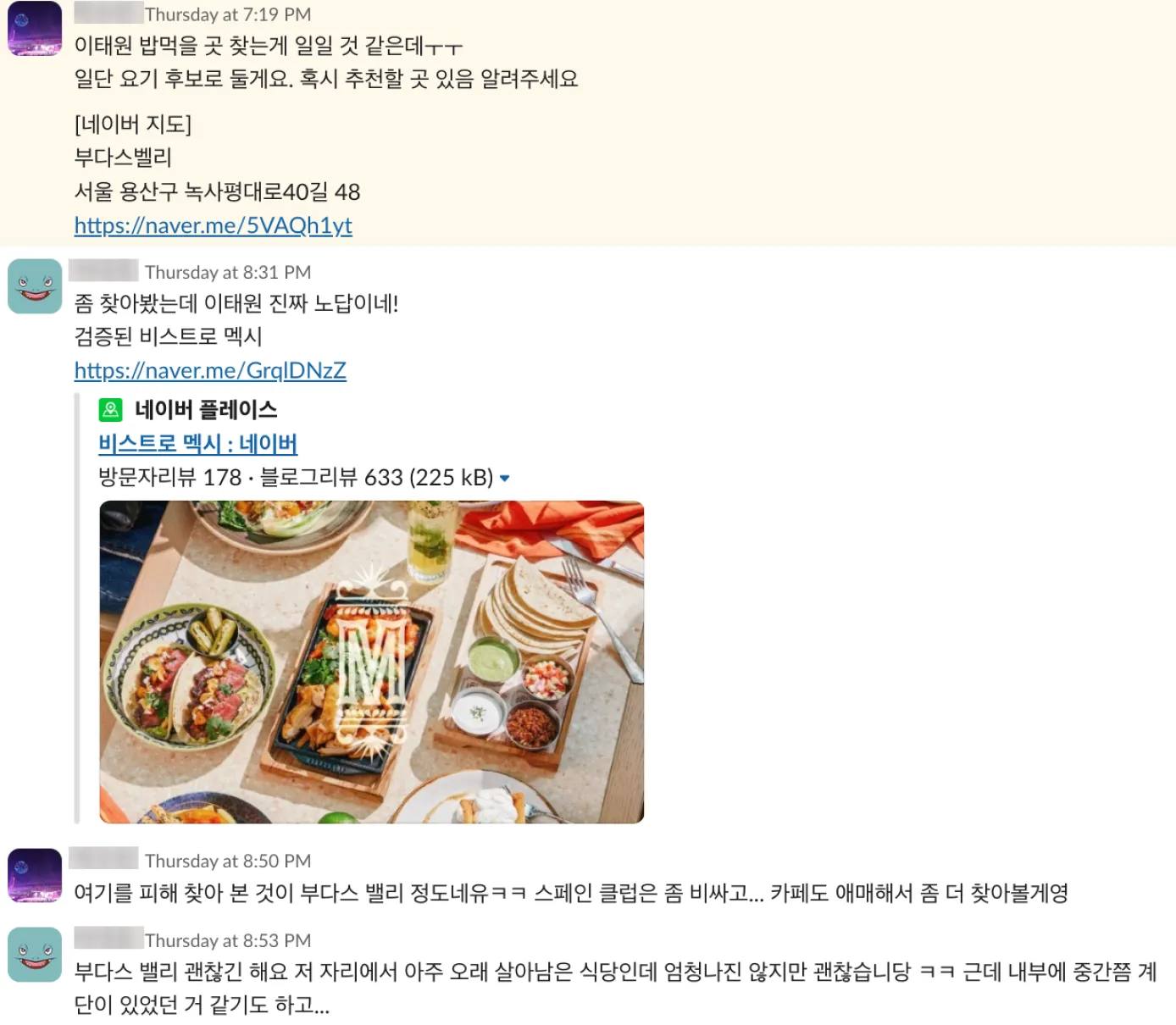The height and width of the screenshot is (1025, 1176).
Task: Click the blurred sender name at 8:31 PM
Action: click(x=103, y=270)
